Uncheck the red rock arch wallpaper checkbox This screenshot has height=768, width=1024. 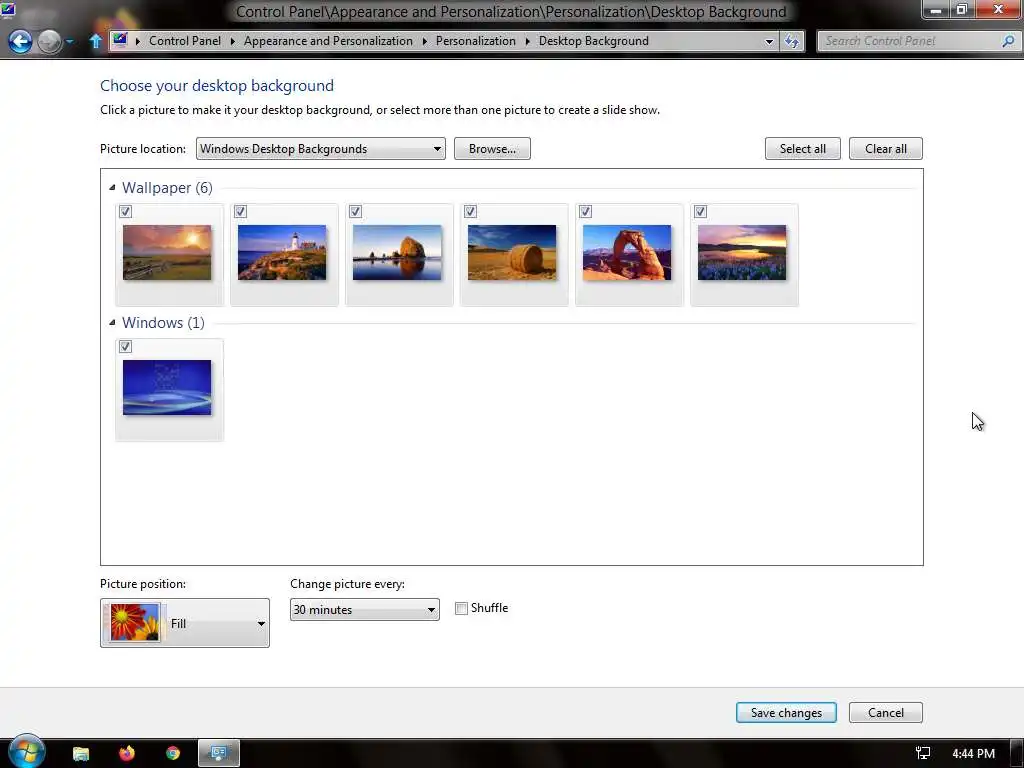[585, 212]
